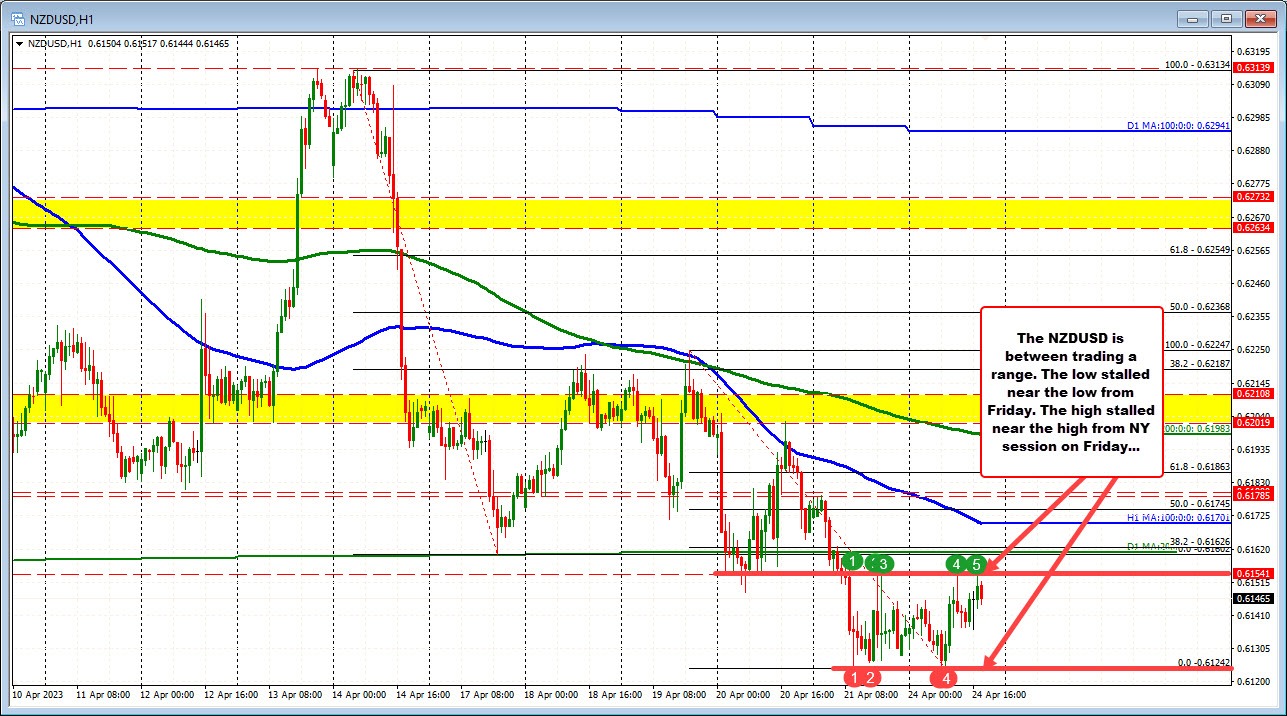Image resolution: width=1287 pixels, height=716 pixels.
Task: Expand the NZDUSD,H1 quote dropdown triangle
Action: tap(20, 43)
